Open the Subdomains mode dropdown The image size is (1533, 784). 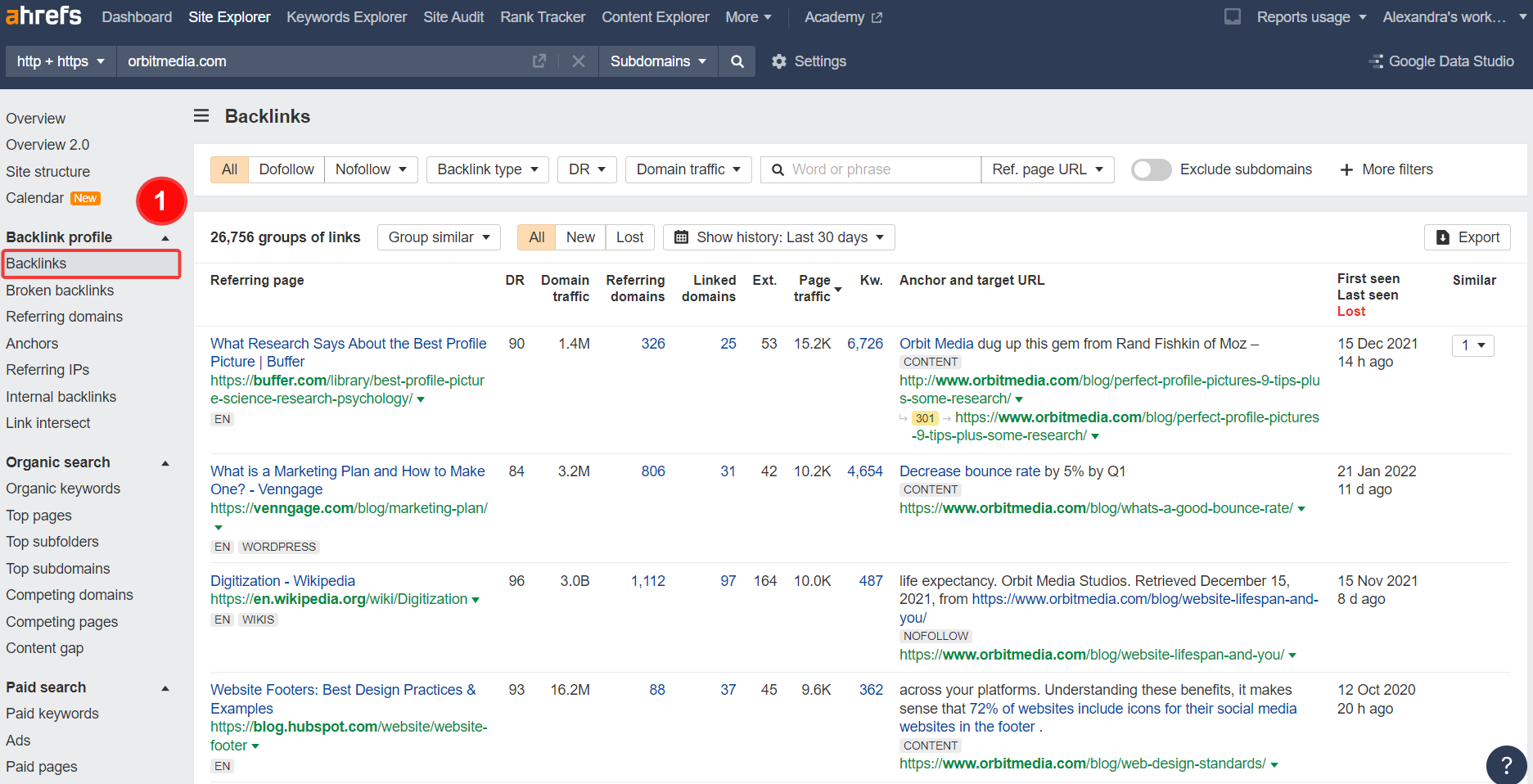click(658, 61)
